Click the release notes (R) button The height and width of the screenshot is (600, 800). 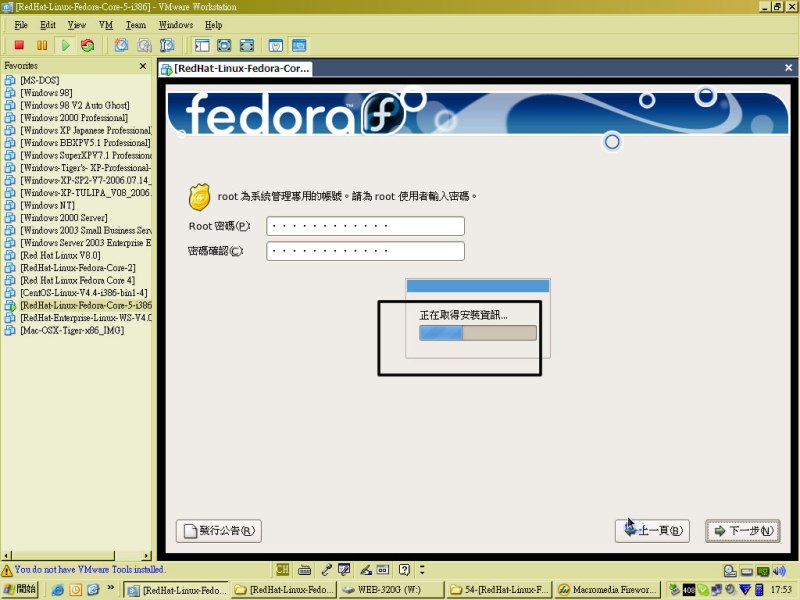pos(219,531)
